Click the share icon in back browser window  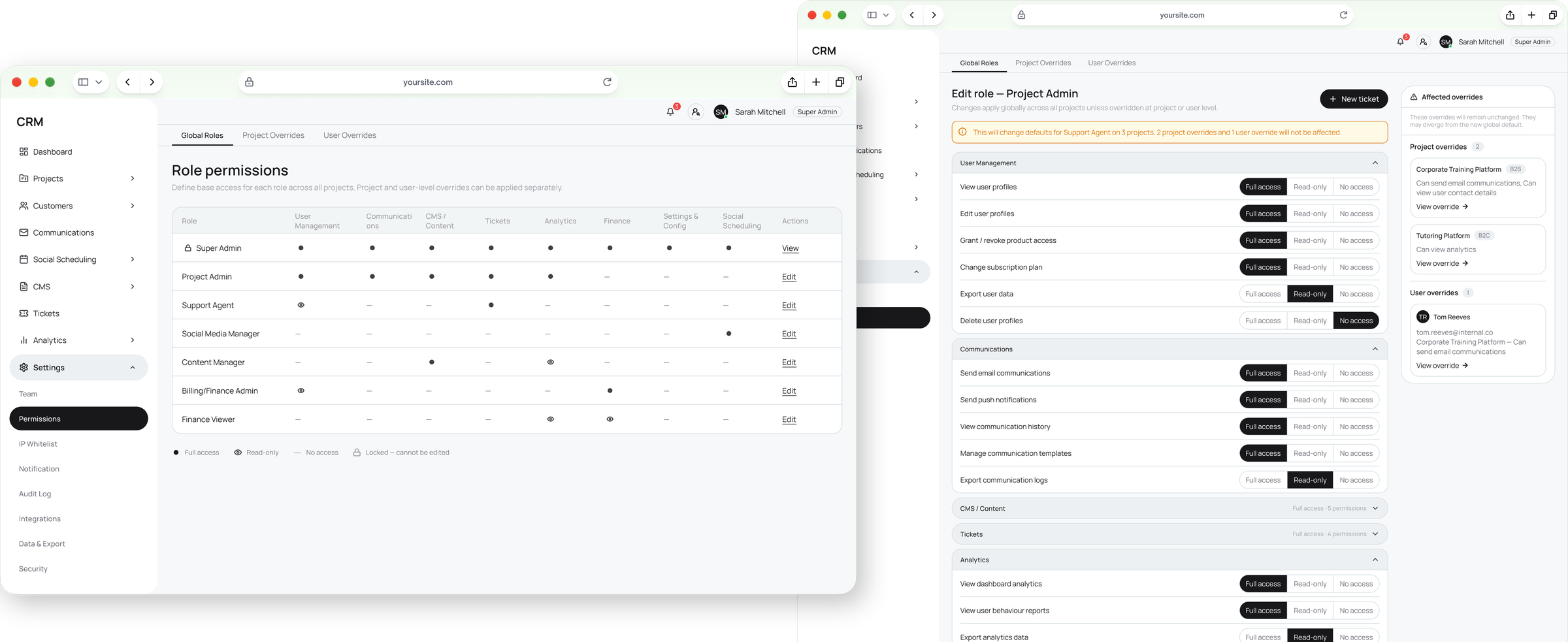1510,15
